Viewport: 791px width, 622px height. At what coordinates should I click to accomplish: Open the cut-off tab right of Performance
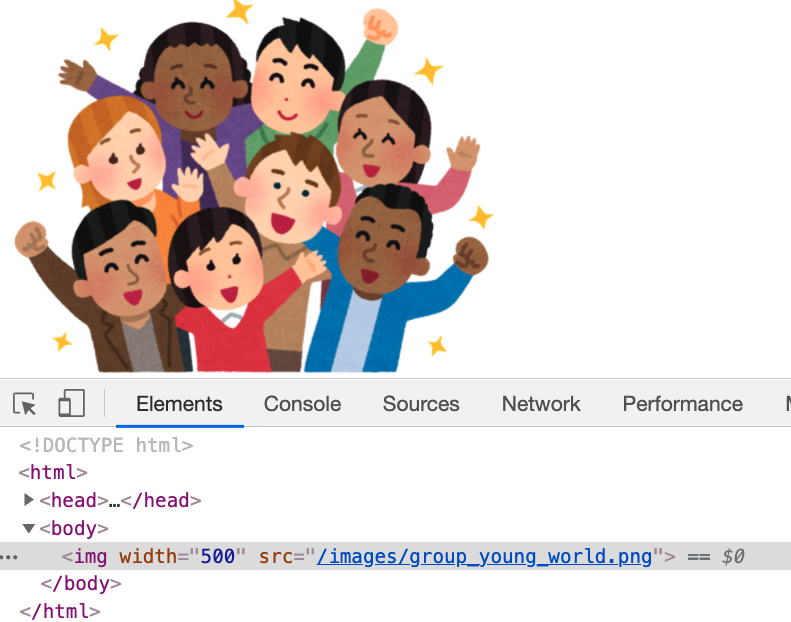pyautogui.click(x=786, y=404)
